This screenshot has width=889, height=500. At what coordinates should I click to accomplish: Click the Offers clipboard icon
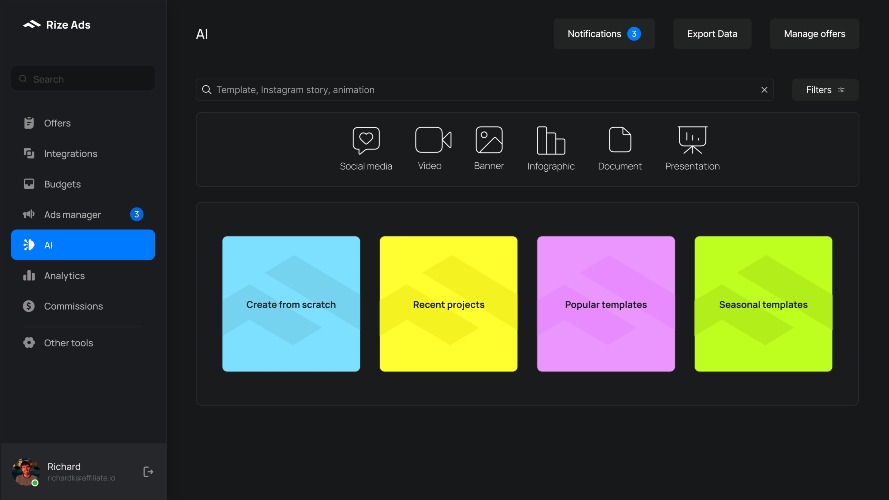click(x=29, y=123)
